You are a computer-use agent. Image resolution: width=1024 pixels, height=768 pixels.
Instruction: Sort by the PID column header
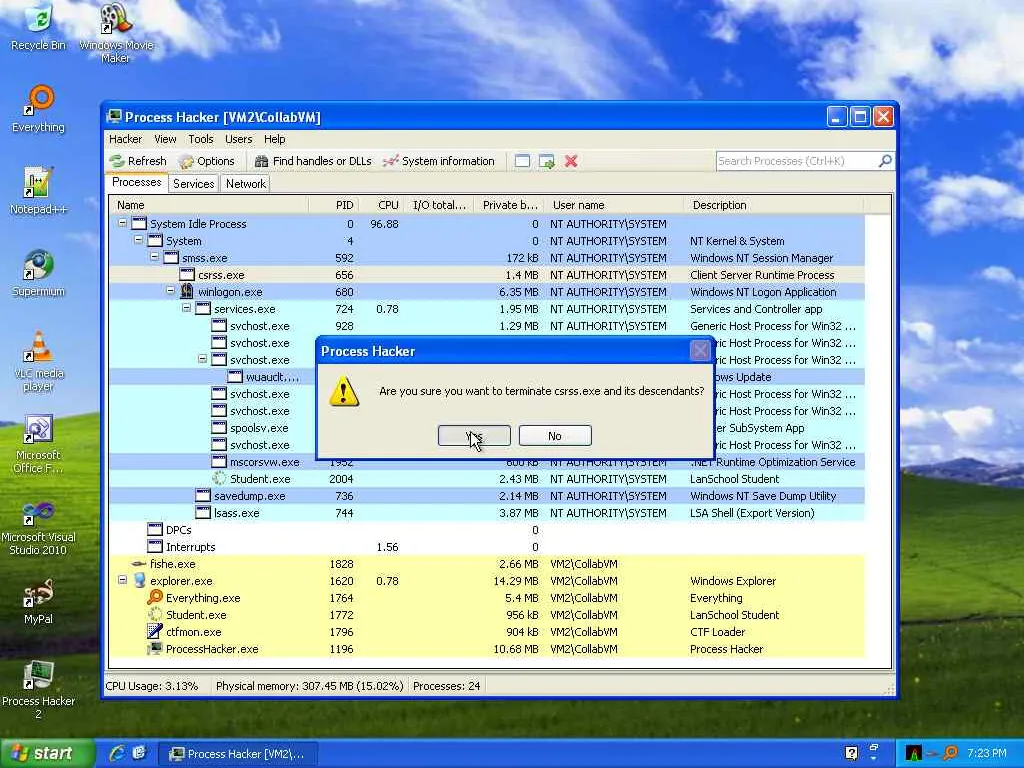334,205
